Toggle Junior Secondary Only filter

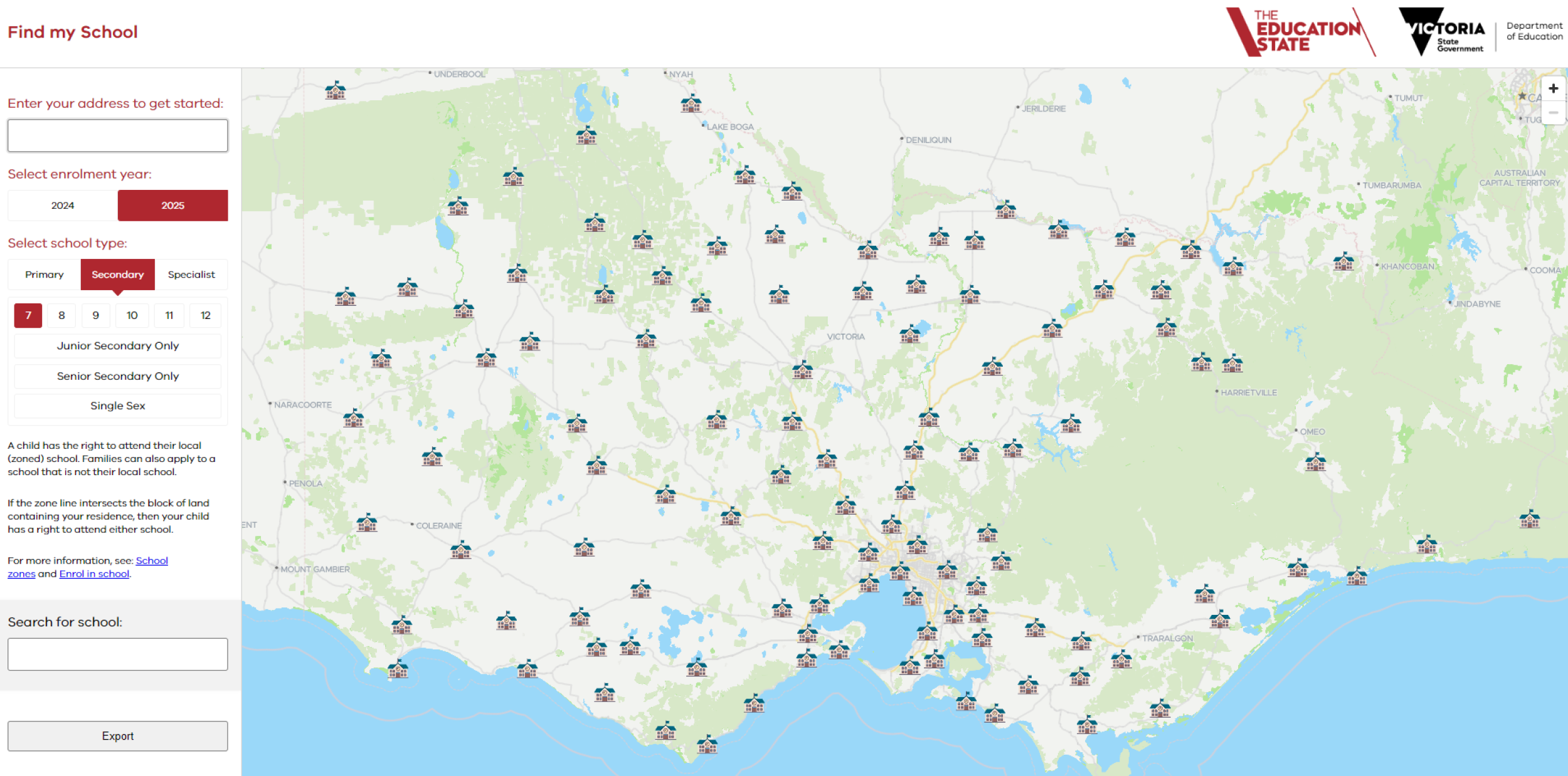(x=118, y=345)
